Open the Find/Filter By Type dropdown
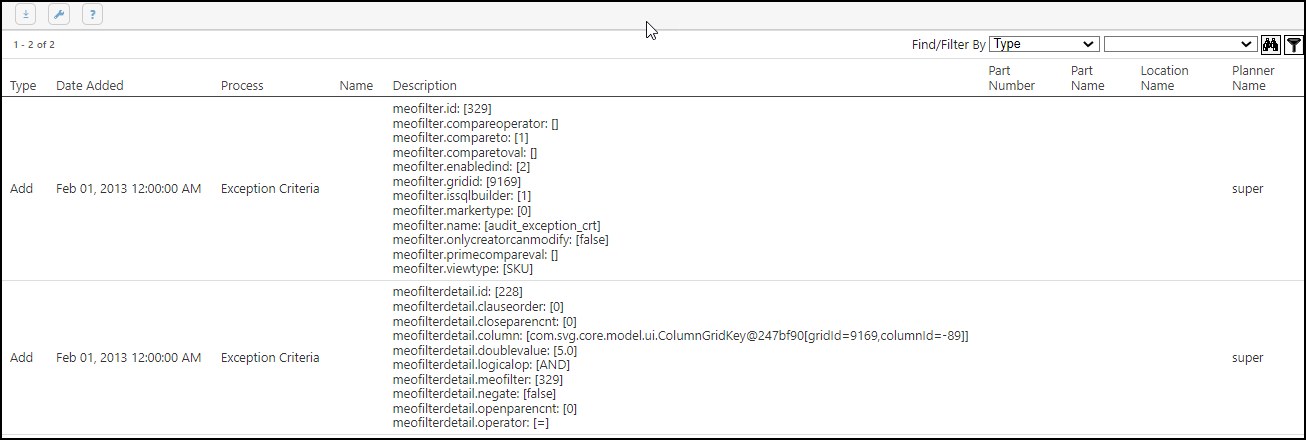The width and height of the screenshot is (1306, 440). coord(1044,44)
